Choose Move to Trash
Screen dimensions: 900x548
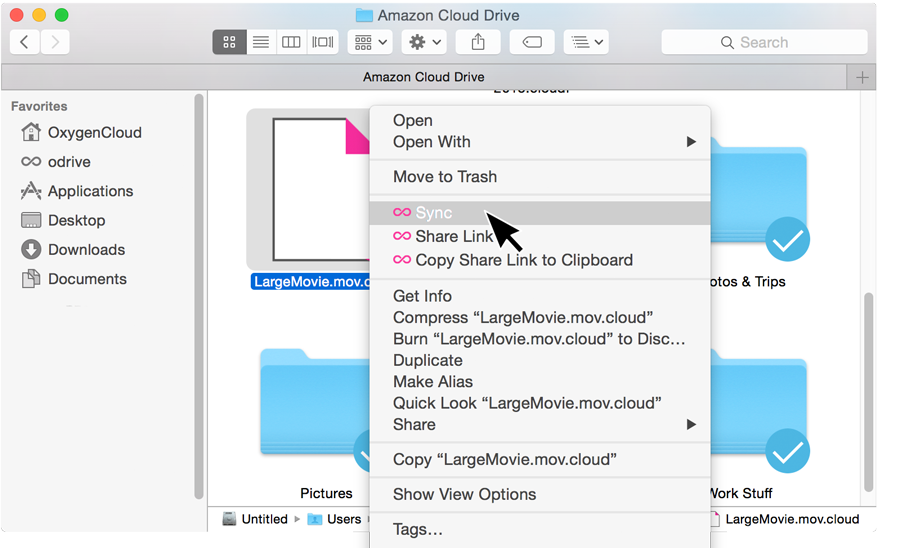540,177
